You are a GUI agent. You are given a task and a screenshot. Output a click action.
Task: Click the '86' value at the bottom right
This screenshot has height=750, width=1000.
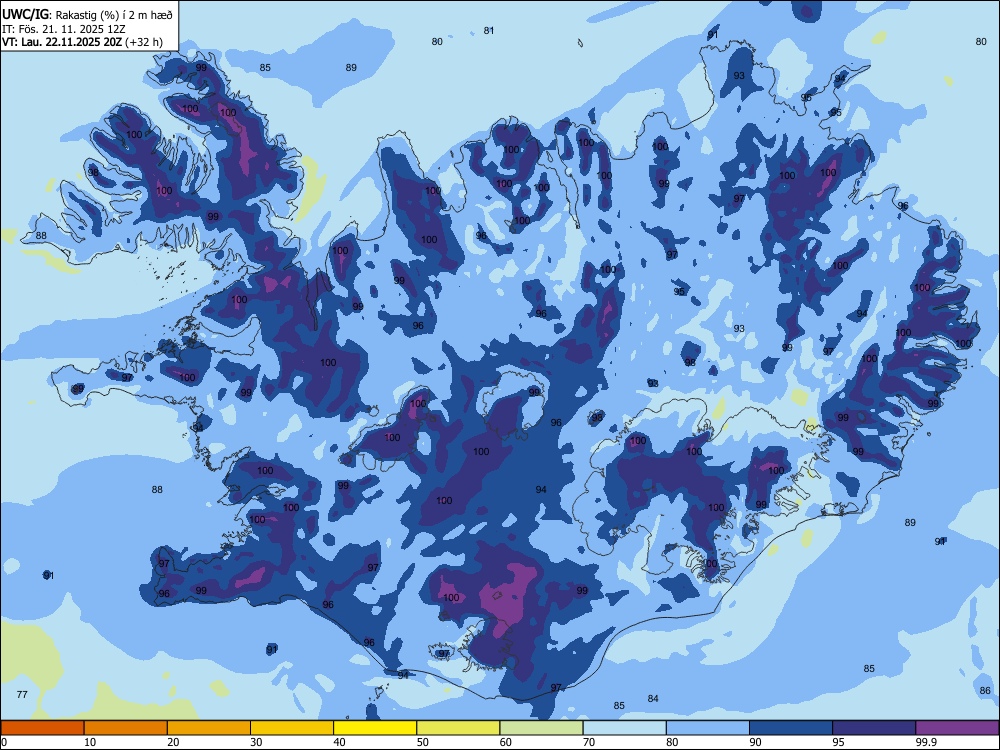coord(985,690)
